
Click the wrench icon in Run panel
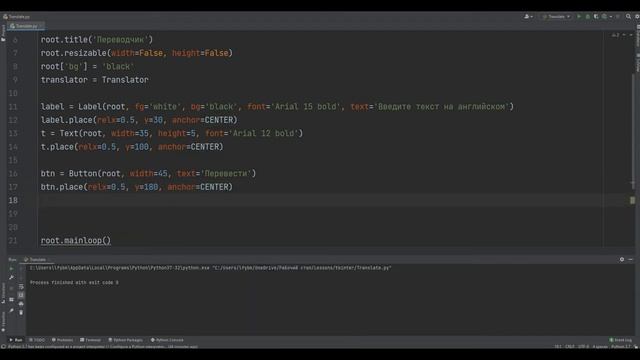[11, 278]
